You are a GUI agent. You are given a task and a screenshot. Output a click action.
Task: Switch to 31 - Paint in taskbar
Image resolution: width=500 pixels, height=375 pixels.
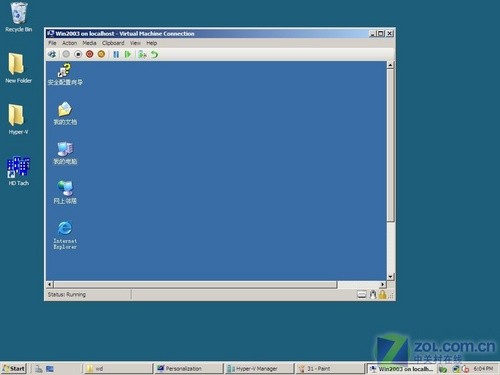tap(330, 369)
